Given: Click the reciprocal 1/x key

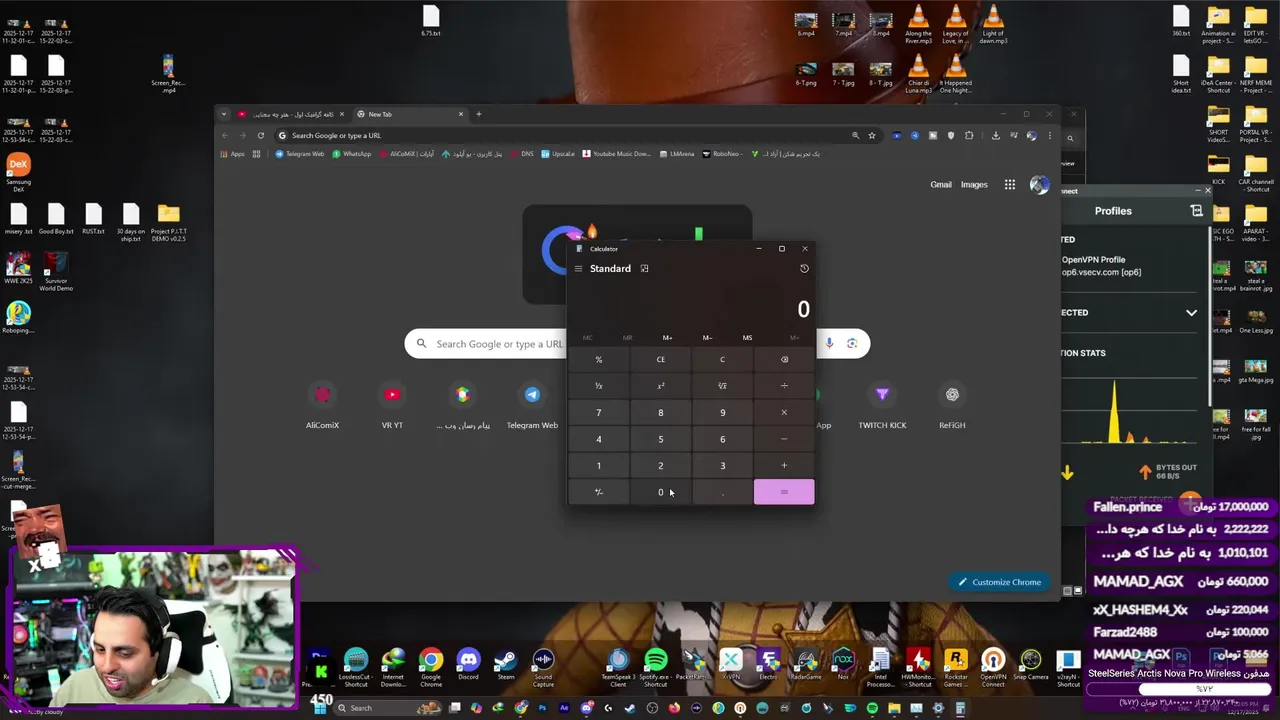Looking at the screenshot, I should 599,386.
